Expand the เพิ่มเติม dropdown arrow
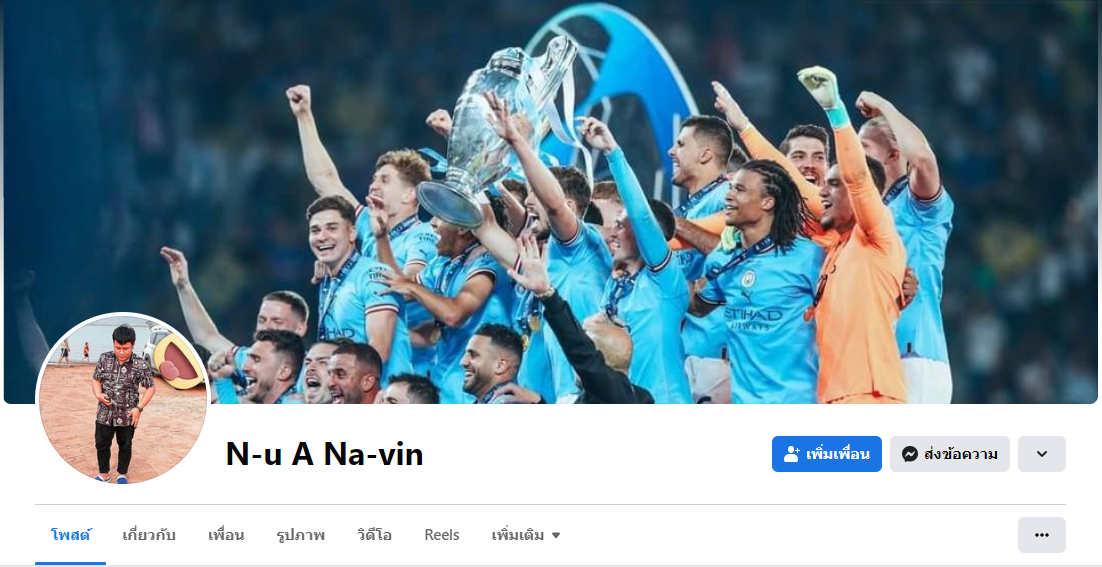 click(x=555, y=535)
